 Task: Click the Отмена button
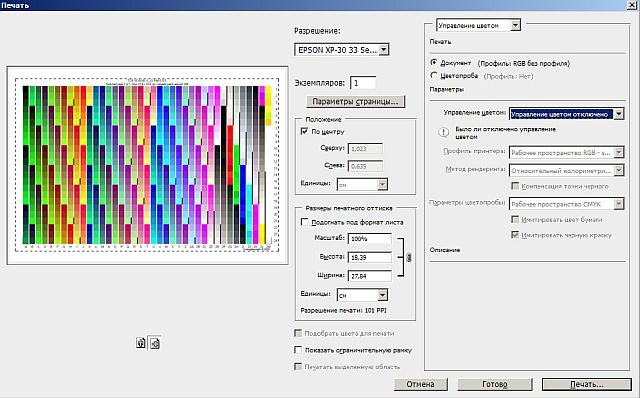pos(420,384)
